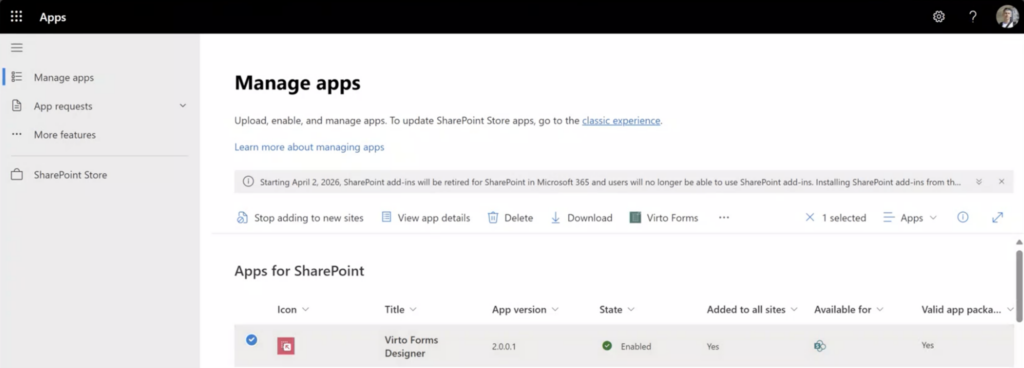Click the green Enabled status icon

tap(607, 346)
